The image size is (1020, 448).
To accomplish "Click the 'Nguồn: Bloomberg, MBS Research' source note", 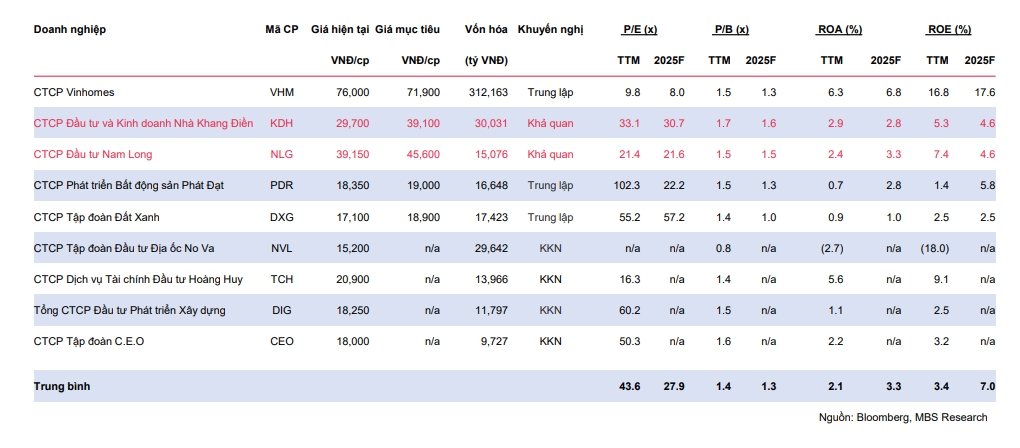I will 903,417.
